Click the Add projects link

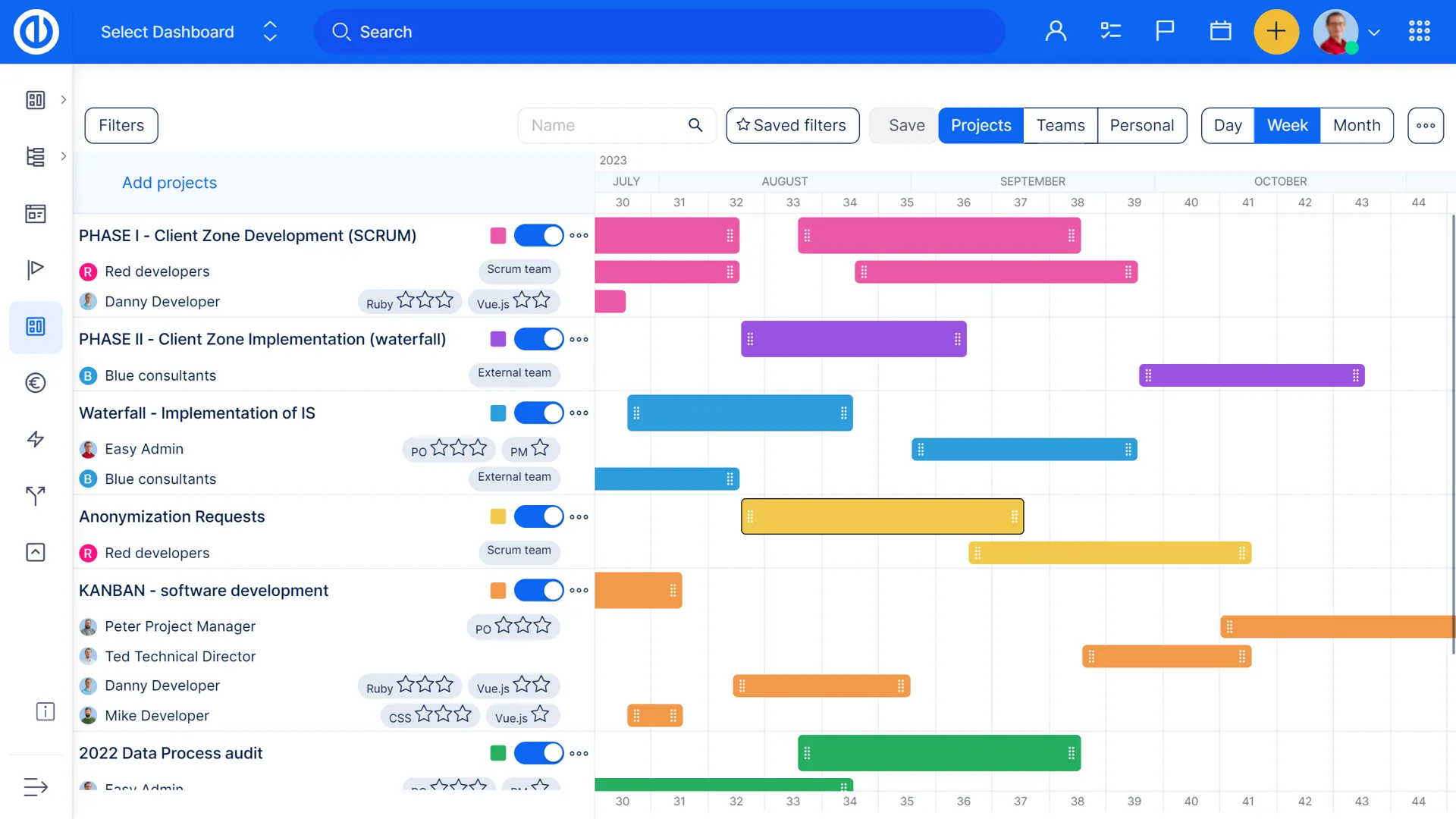point(169,183)
